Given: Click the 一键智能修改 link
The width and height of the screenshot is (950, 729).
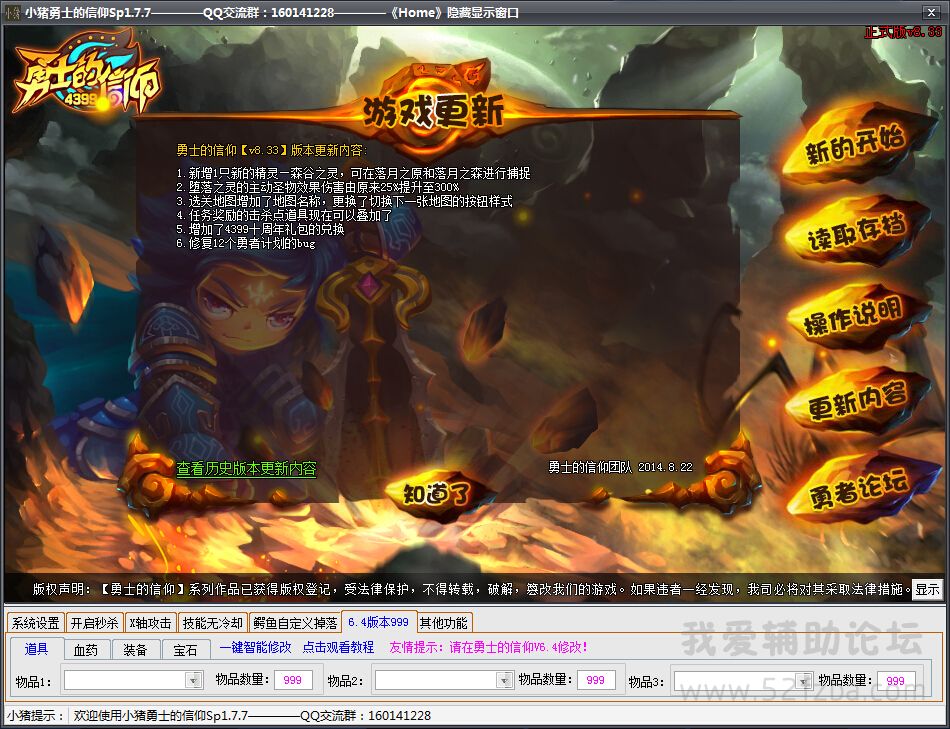Looking at the screenshot, I should tap(255, 647).
